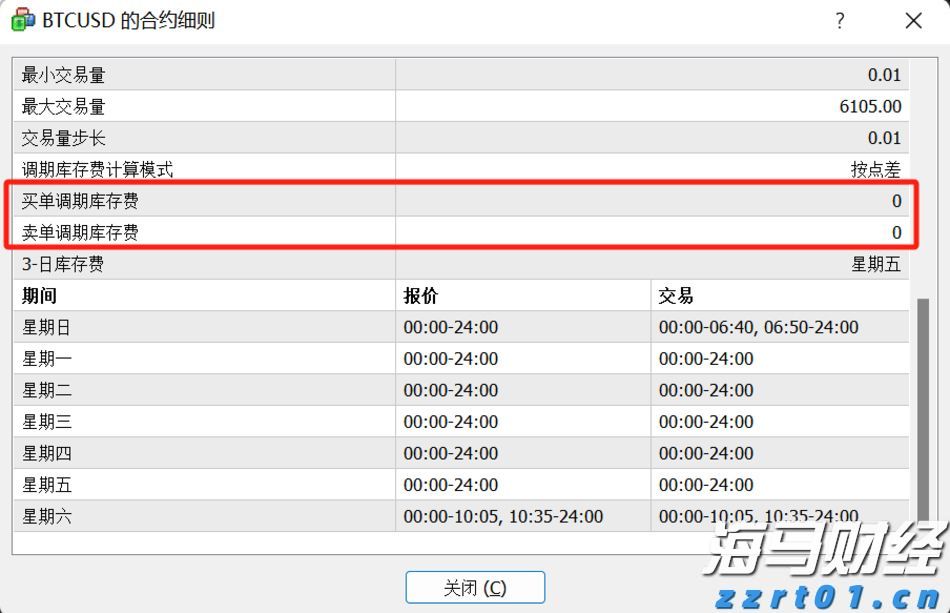Image resolution: width=950 pixels, height=613 pixels.
Task: Select the 调期库存费计算模式 row
Action: pos(200,169)
